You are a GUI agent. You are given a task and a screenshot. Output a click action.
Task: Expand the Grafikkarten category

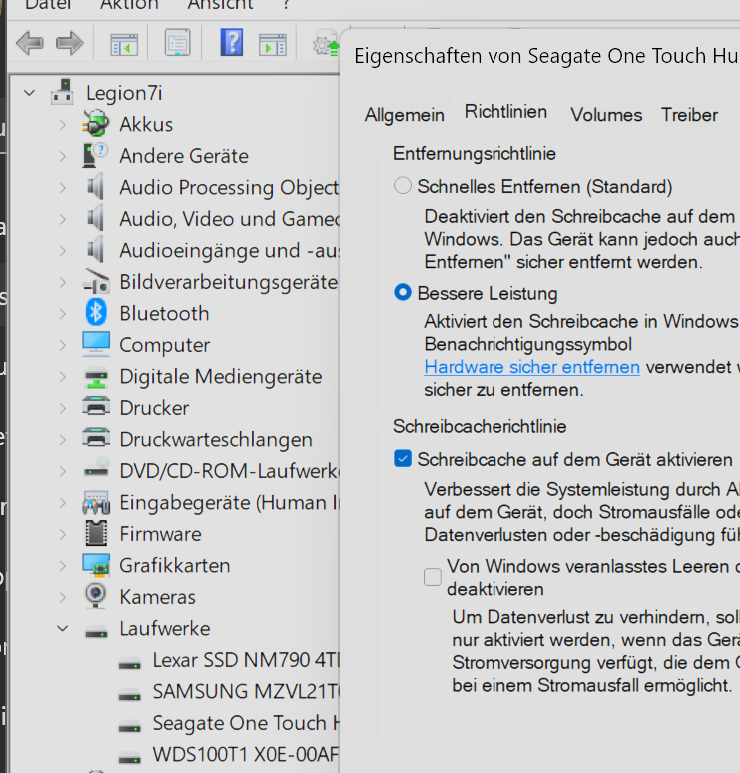tap(63, 566)
